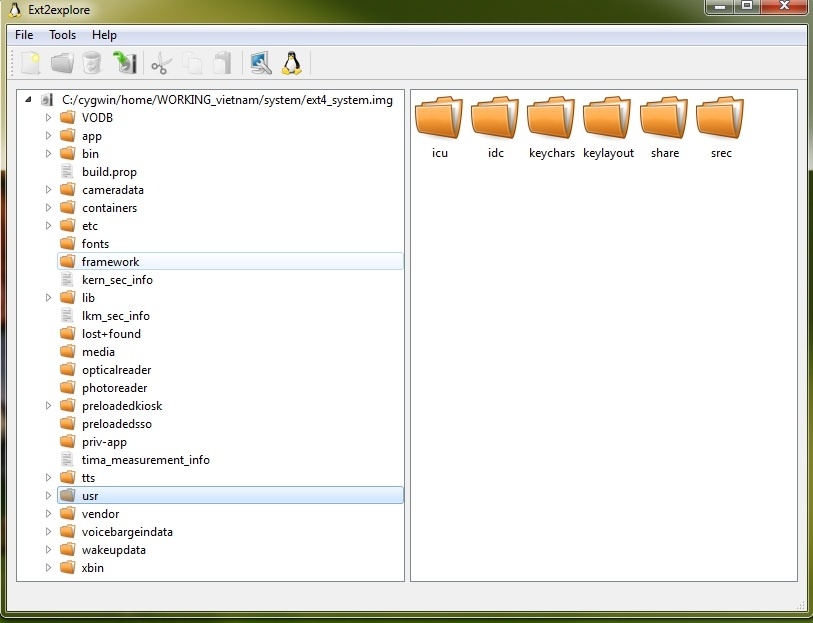This screenshot has height=623, width=813.
Task: Close the Ext2explore window
Action: click(784, 6)
